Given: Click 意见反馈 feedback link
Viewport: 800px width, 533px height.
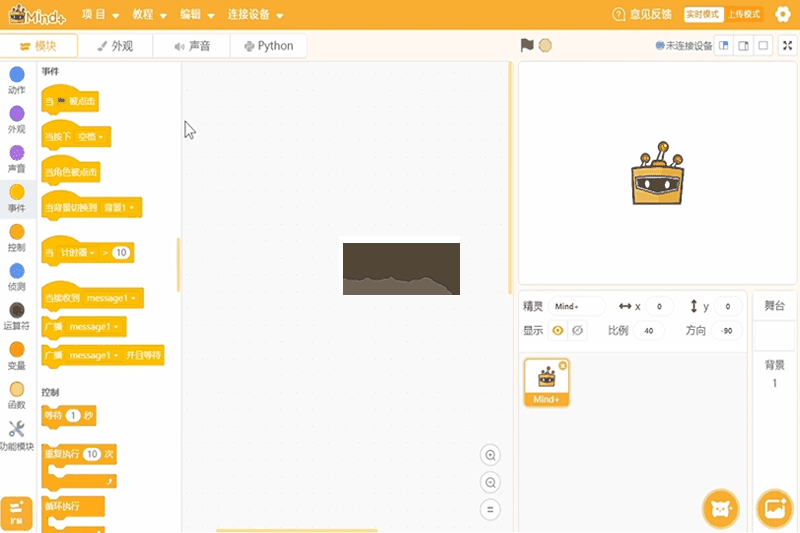Looking at the screenshot, I should (642, 15).
